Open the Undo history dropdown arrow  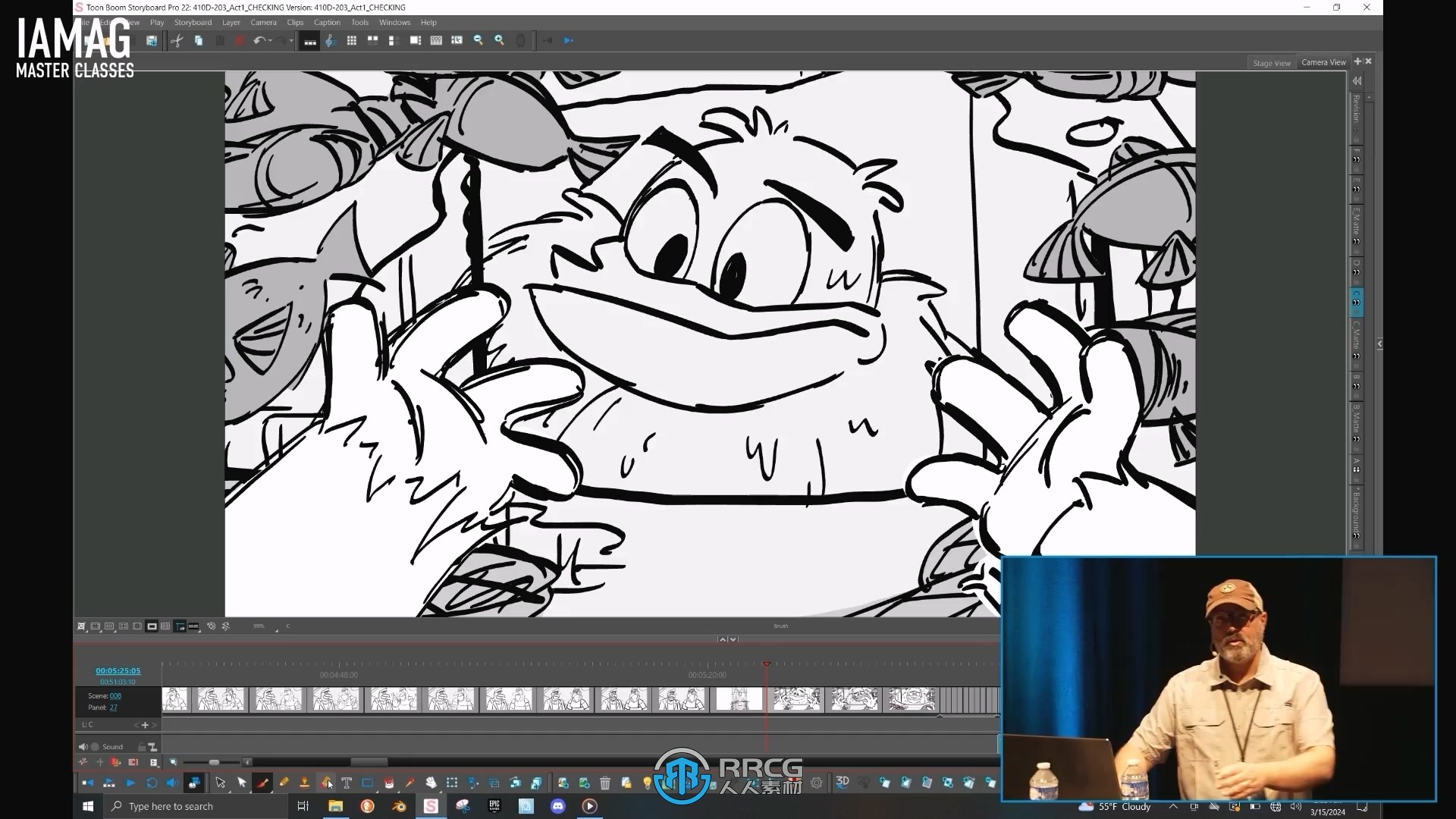click(x=270, y=41)
